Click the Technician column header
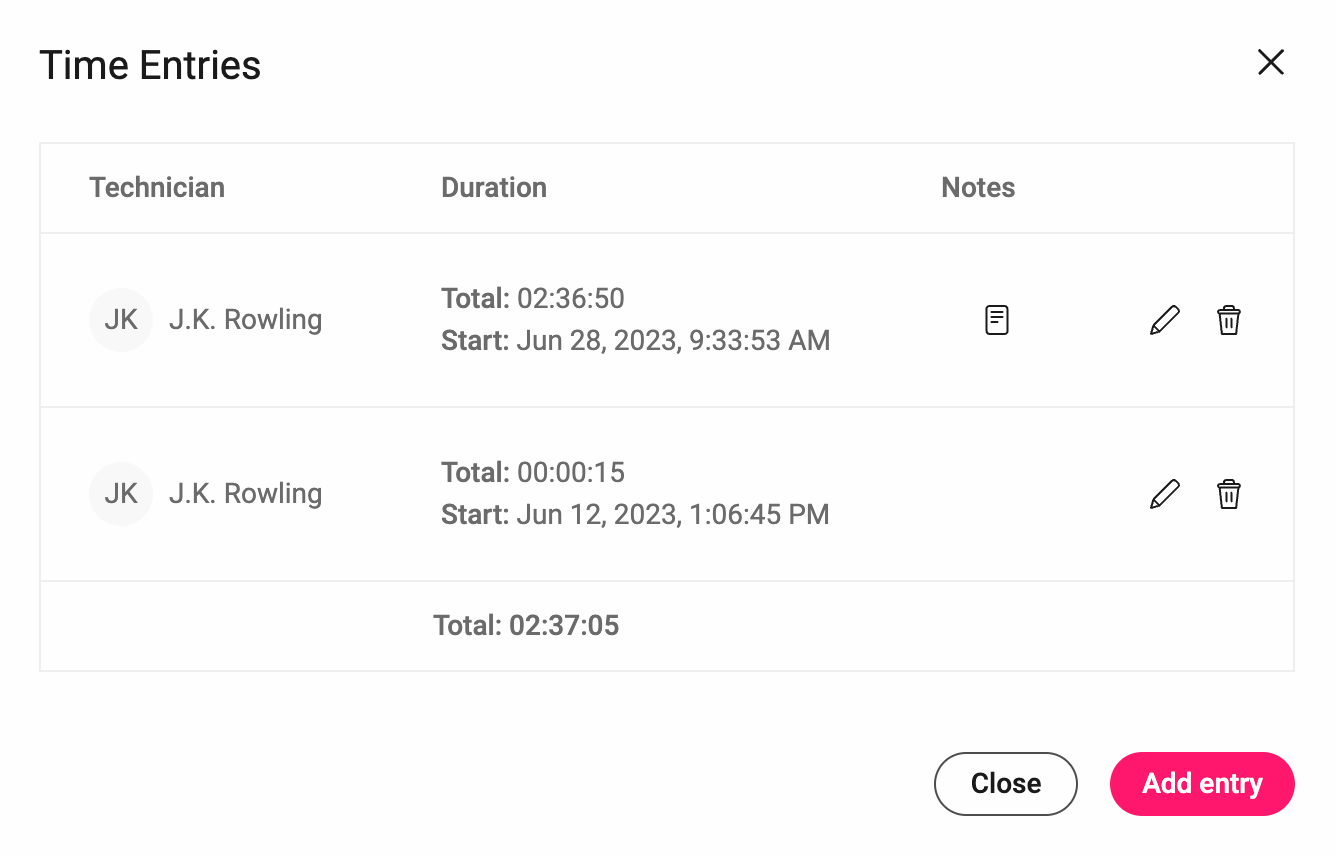Viewport: 1336px width, 856px height. (x=157, y=188)
